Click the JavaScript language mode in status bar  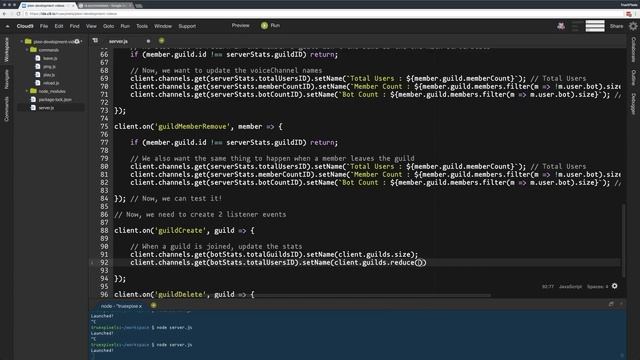pos(570,287)
